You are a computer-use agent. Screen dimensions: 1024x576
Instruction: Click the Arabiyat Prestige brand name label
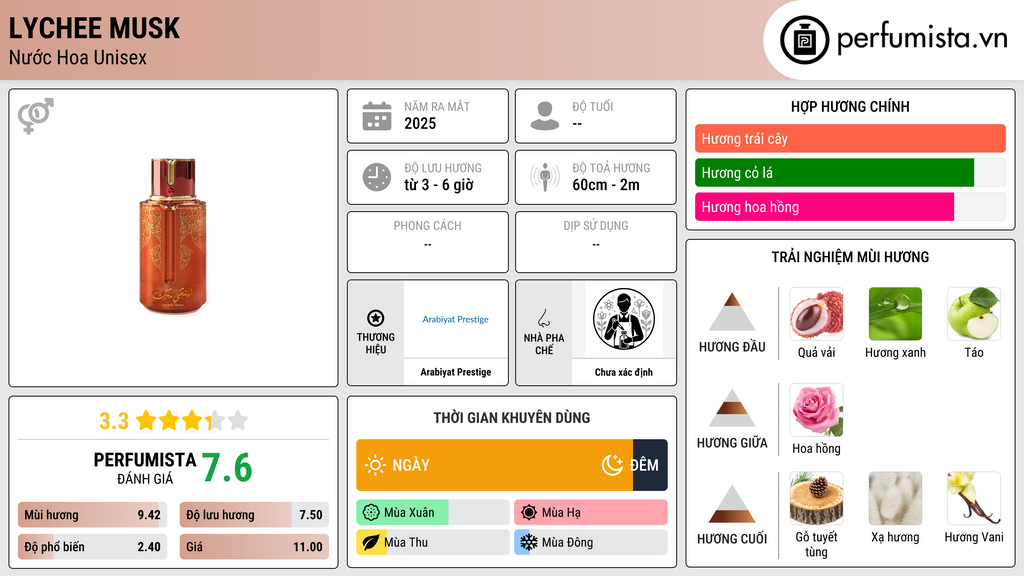tap(456, 372)
